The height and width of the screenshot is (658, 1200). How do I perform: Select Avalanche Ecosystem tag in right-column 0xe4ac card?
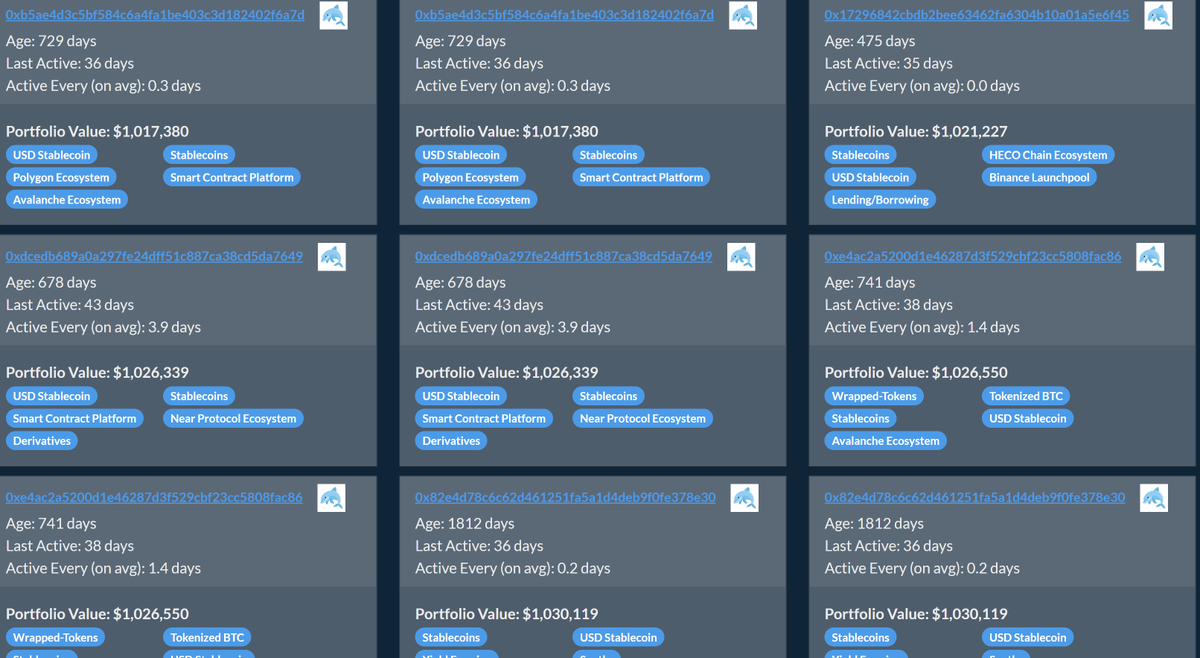click(x=886, y=440)
